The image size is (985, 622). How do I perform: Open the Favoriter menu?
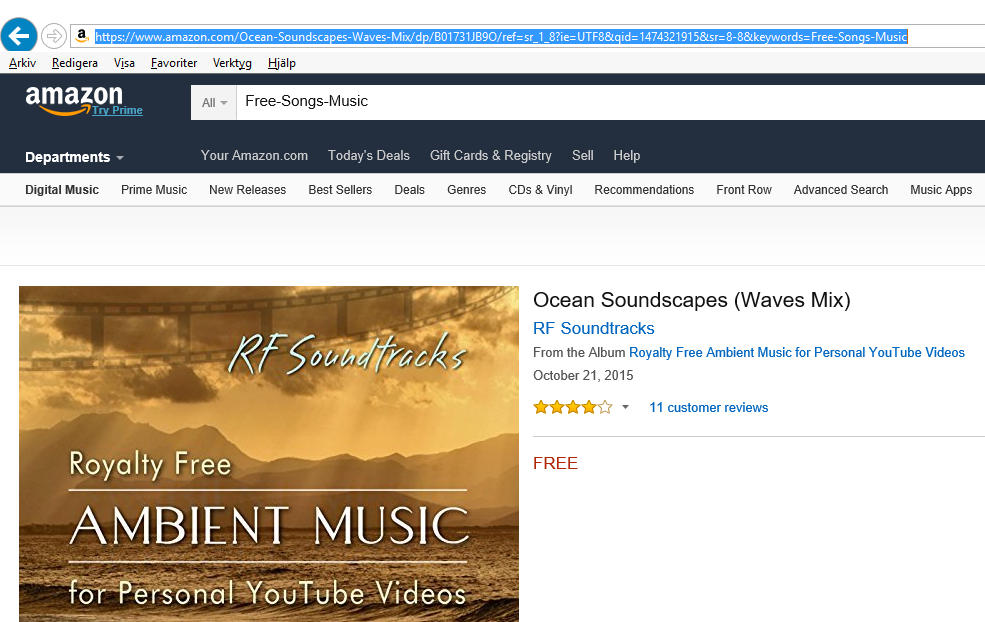tap(174, 63)
